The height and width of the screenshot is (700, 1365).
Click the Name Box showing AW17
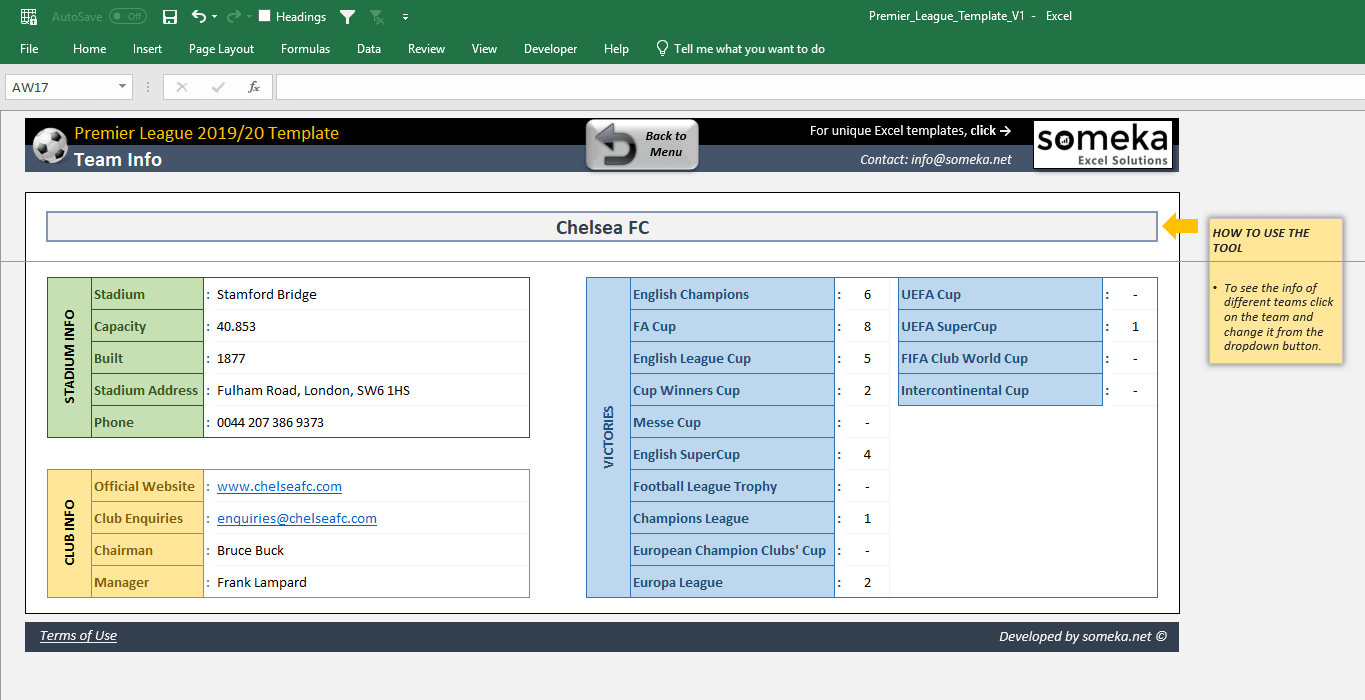coord(60,87)
